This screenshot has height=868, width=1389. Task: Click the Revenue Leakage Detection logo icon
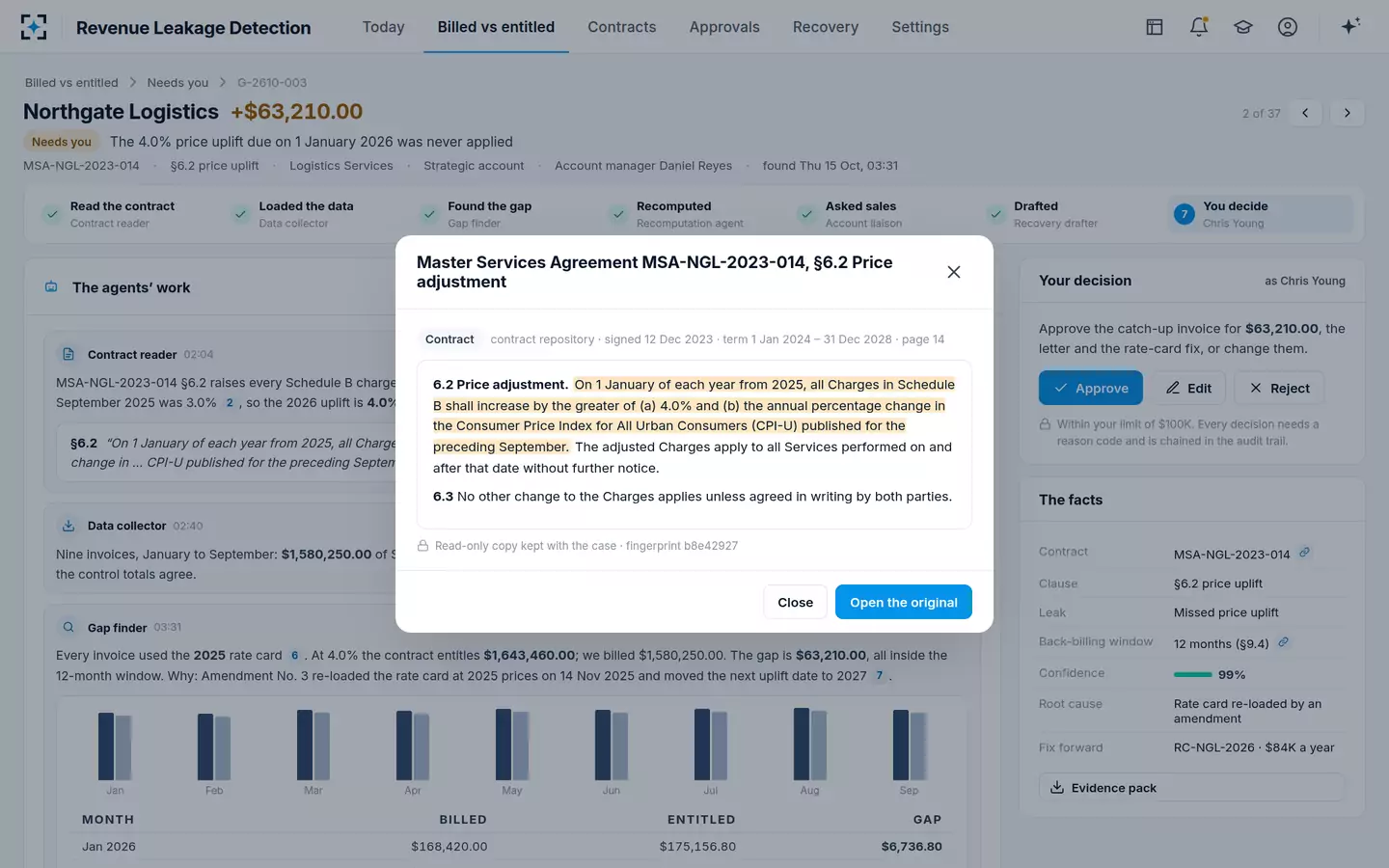[34, 27]
